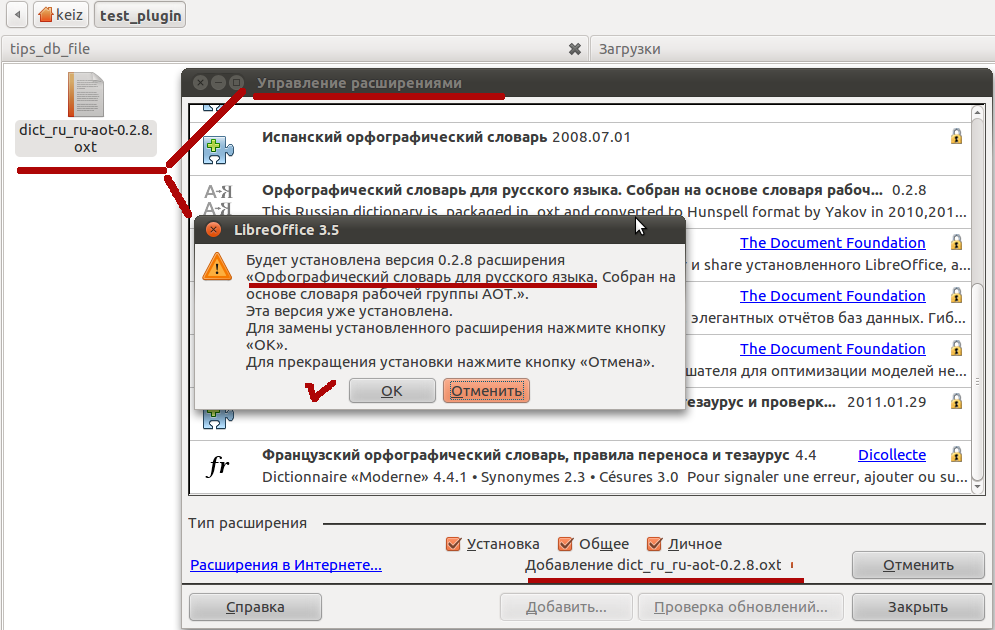This screenshot has height=630, width=995.
Task: Click the lock icon next to Dicollecte
Action: (x=956, y=454)
